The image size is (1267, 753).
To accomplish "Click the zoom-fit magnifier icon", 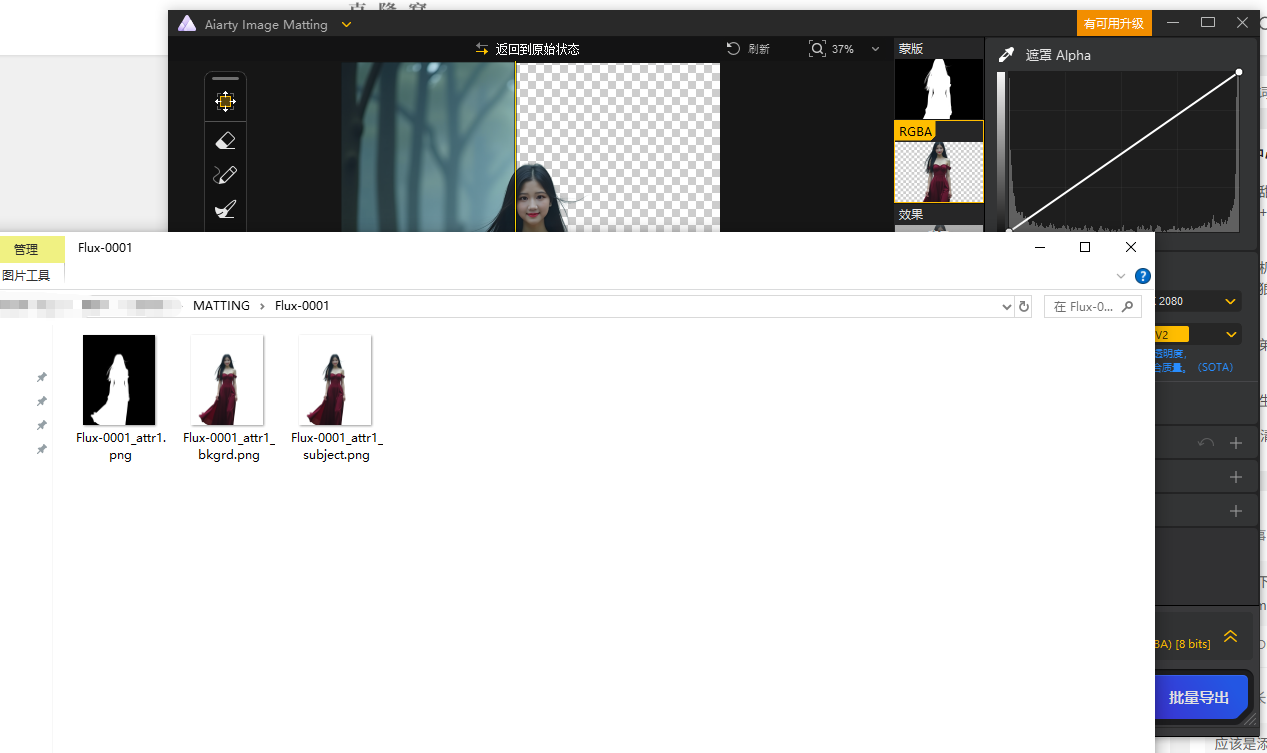I will pos(817,49).
